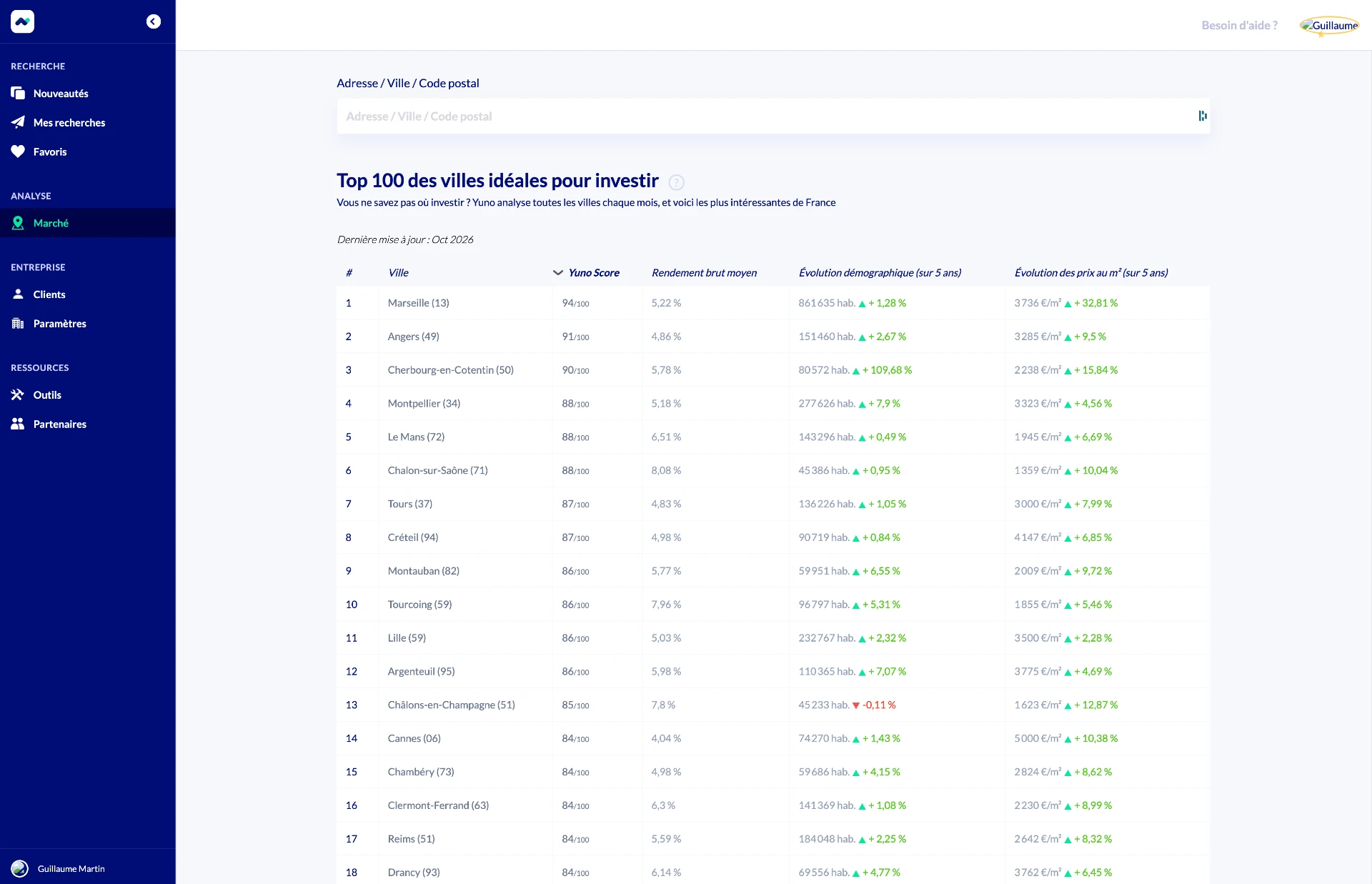
Task: Click the -0,11 % demographic value
Action: [x=879, y=705]
